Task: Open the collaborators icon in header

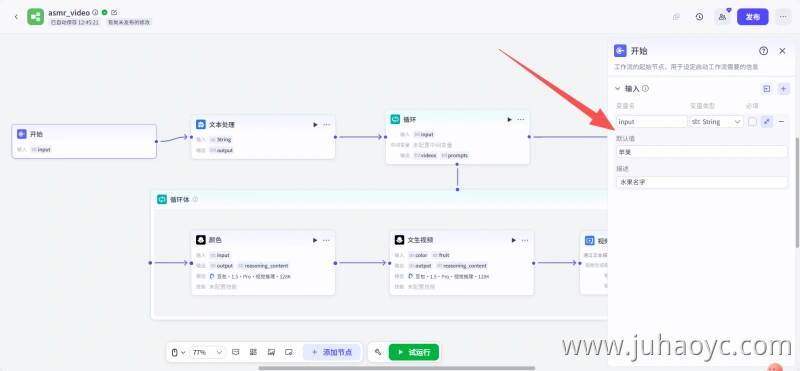Action: click(x=722, y=17)
